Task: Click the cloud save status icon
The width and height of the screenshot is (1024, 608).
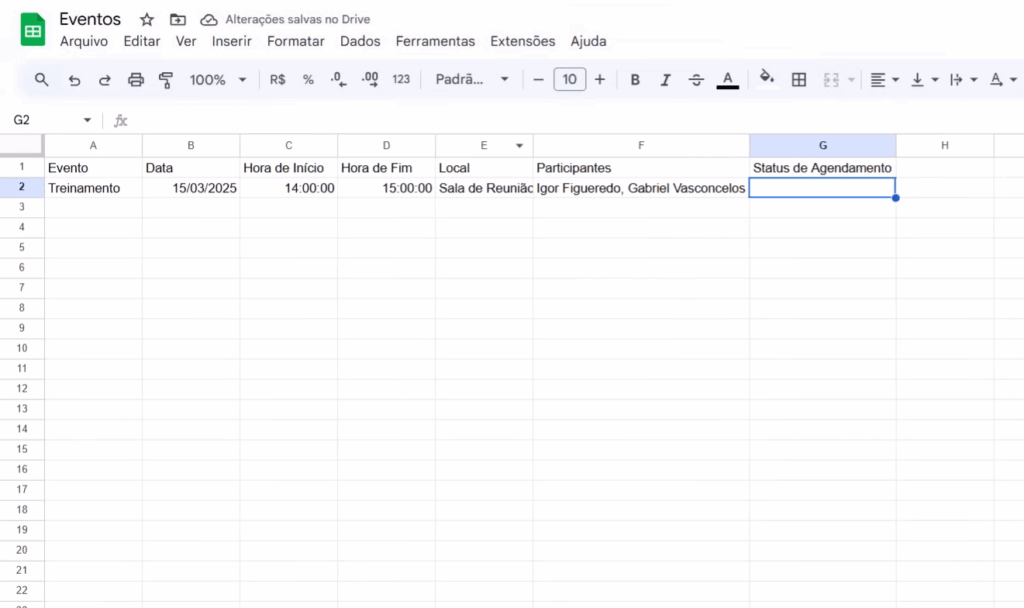Action: (208, 20)
